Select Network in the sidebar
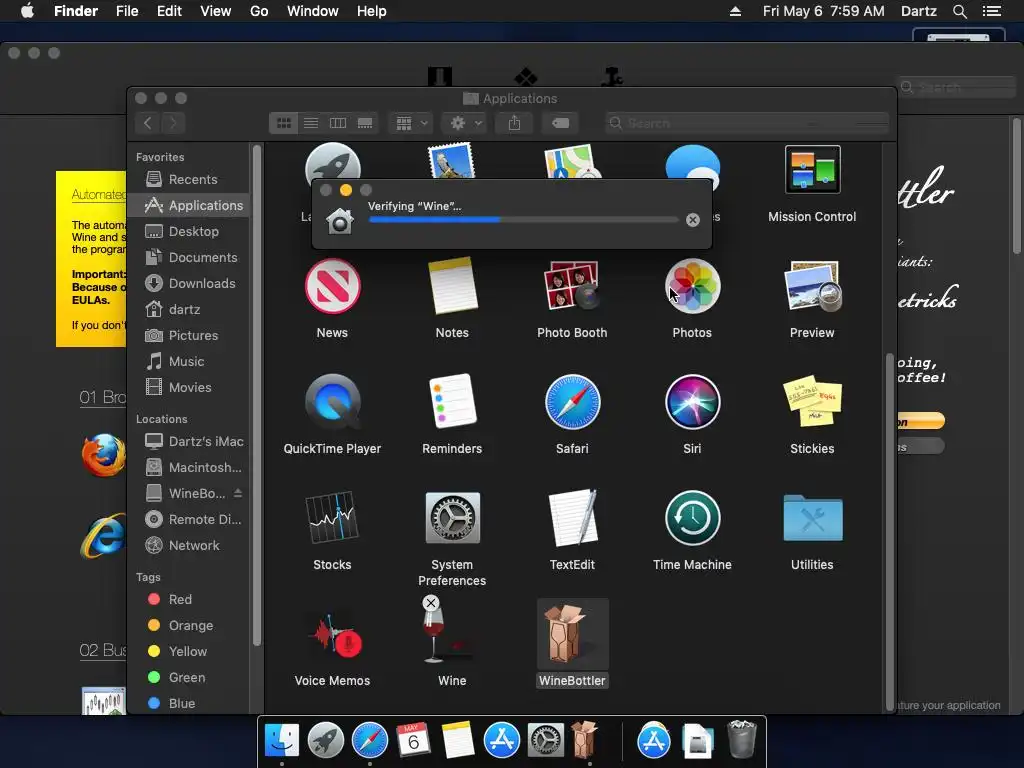The width and height of the screenshot is (1024, 768). (189, 545)
